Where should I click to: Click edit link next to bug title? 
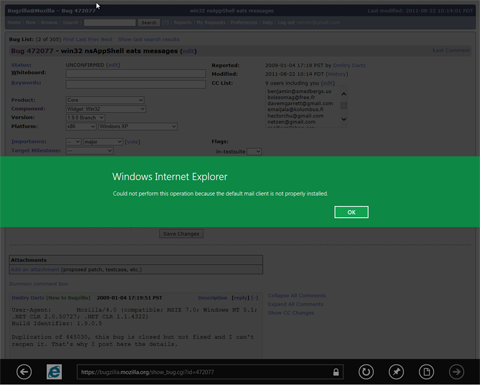(x=188, y=51)
